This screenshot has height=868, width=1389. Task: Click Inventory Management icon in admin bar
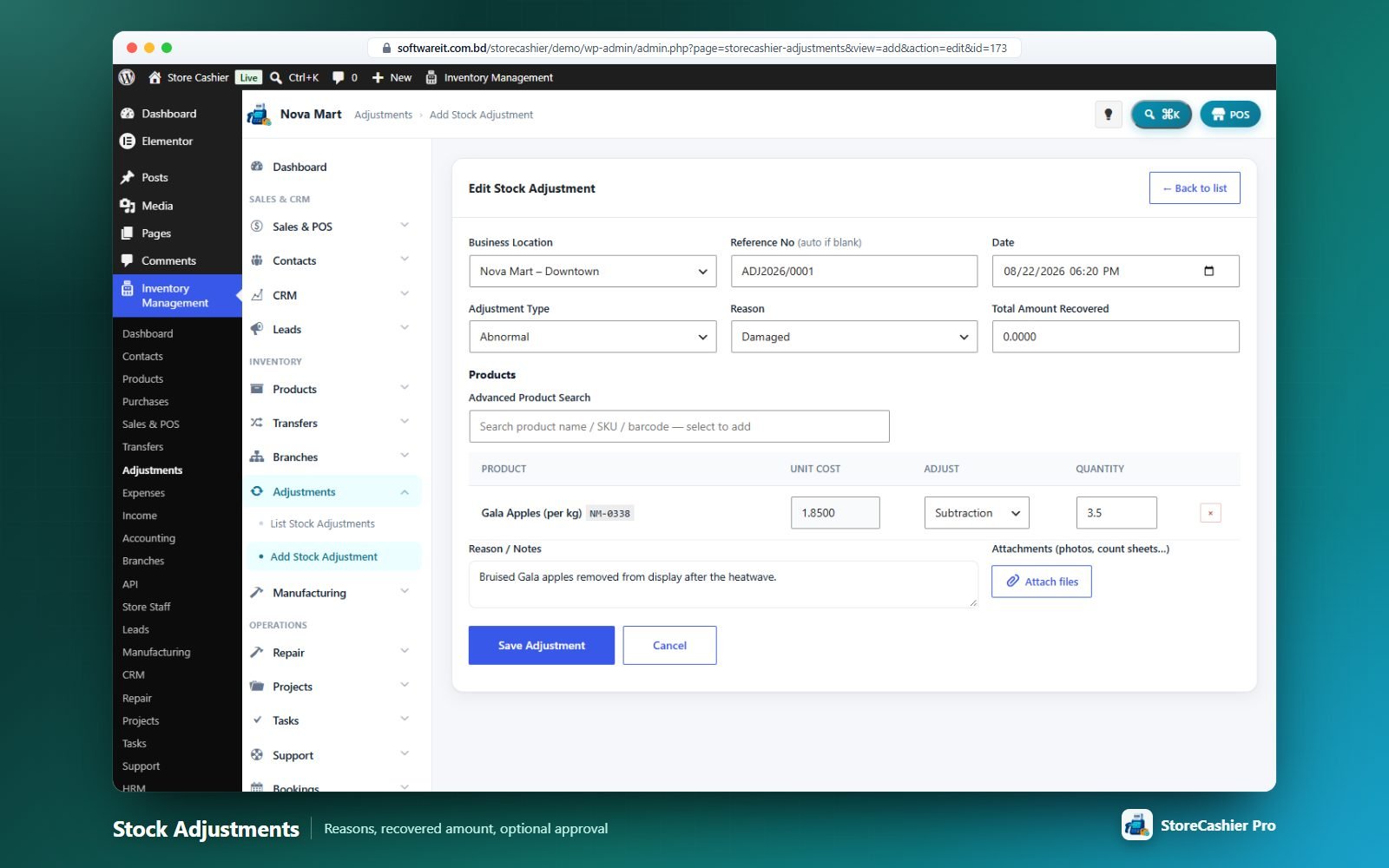431,77
